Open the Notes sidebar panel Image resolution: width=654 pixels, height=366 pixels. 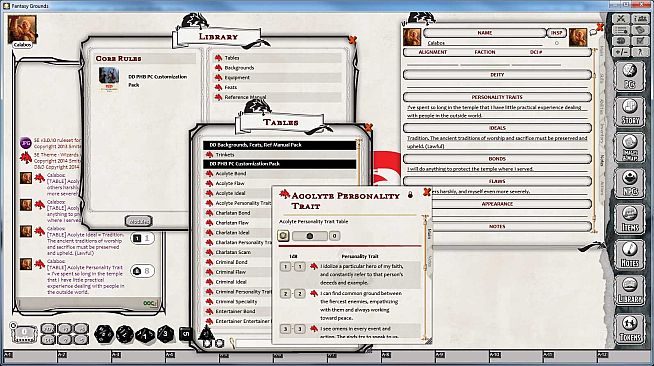click(x=629, y=255)
